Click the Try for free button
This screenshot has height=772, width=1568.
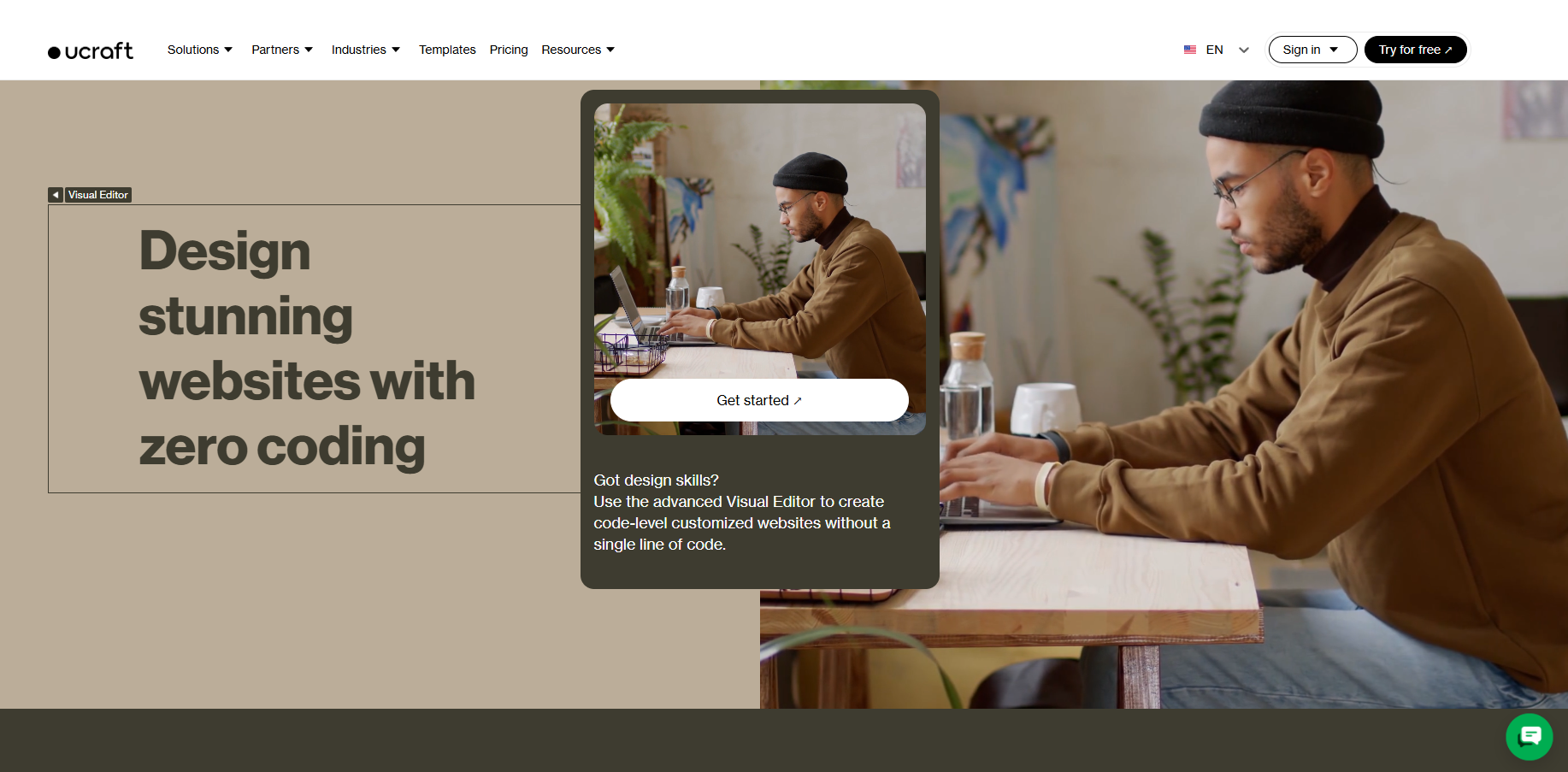point(1415,50)
